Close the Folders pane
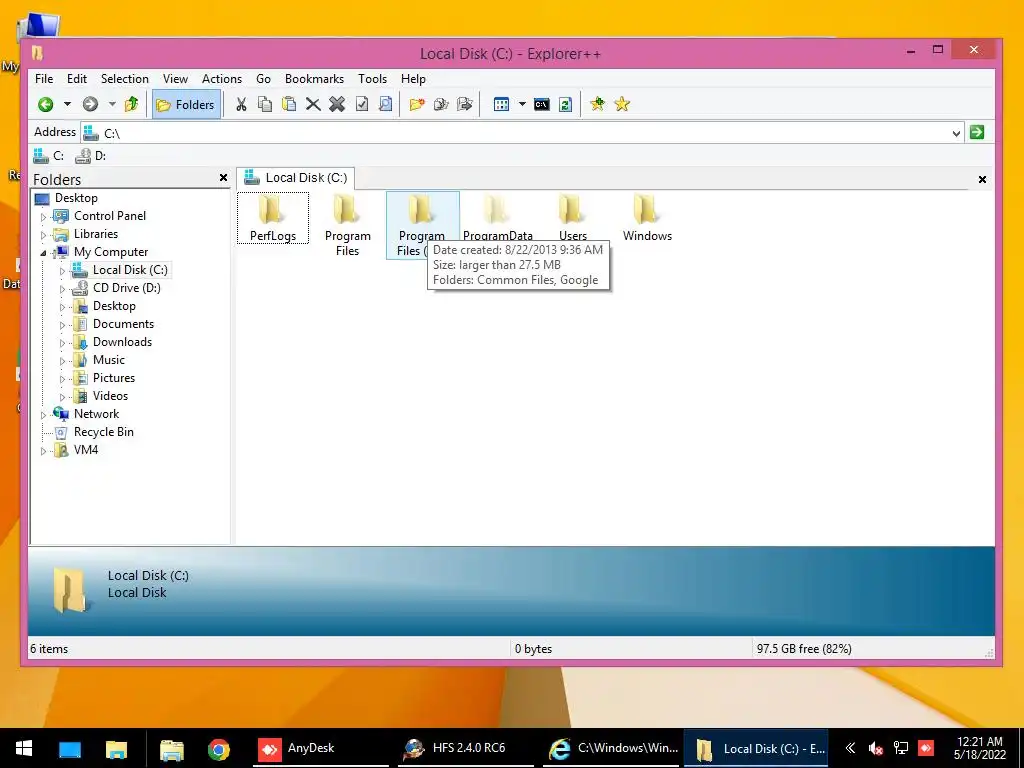Viewport: 1024px width, 768px height. [223, 178]
